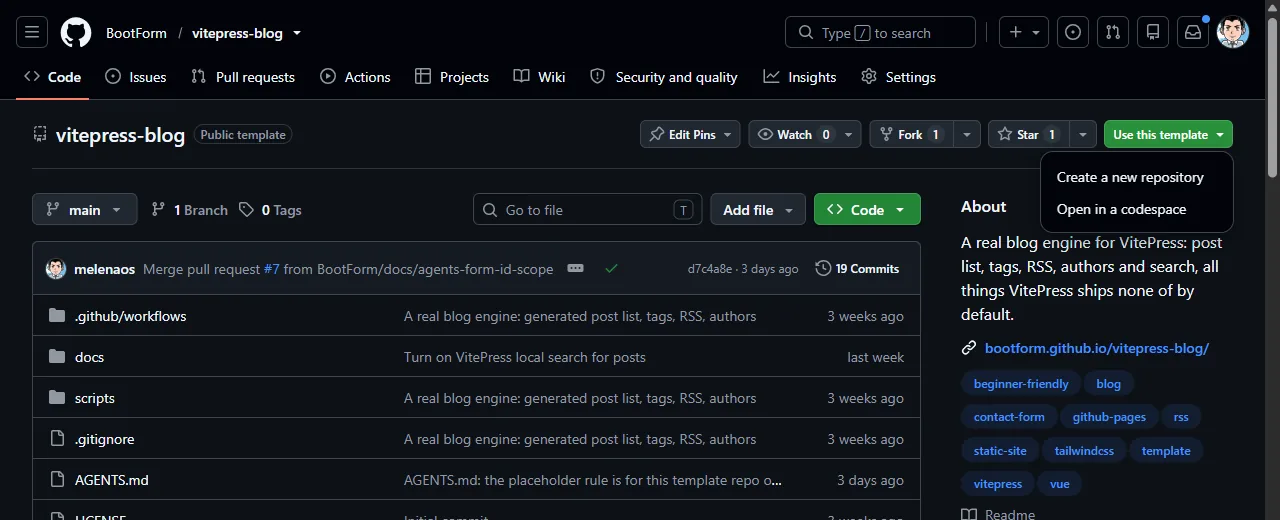
Task: View the 0 Tags link
Action: [x=270, y=210]
